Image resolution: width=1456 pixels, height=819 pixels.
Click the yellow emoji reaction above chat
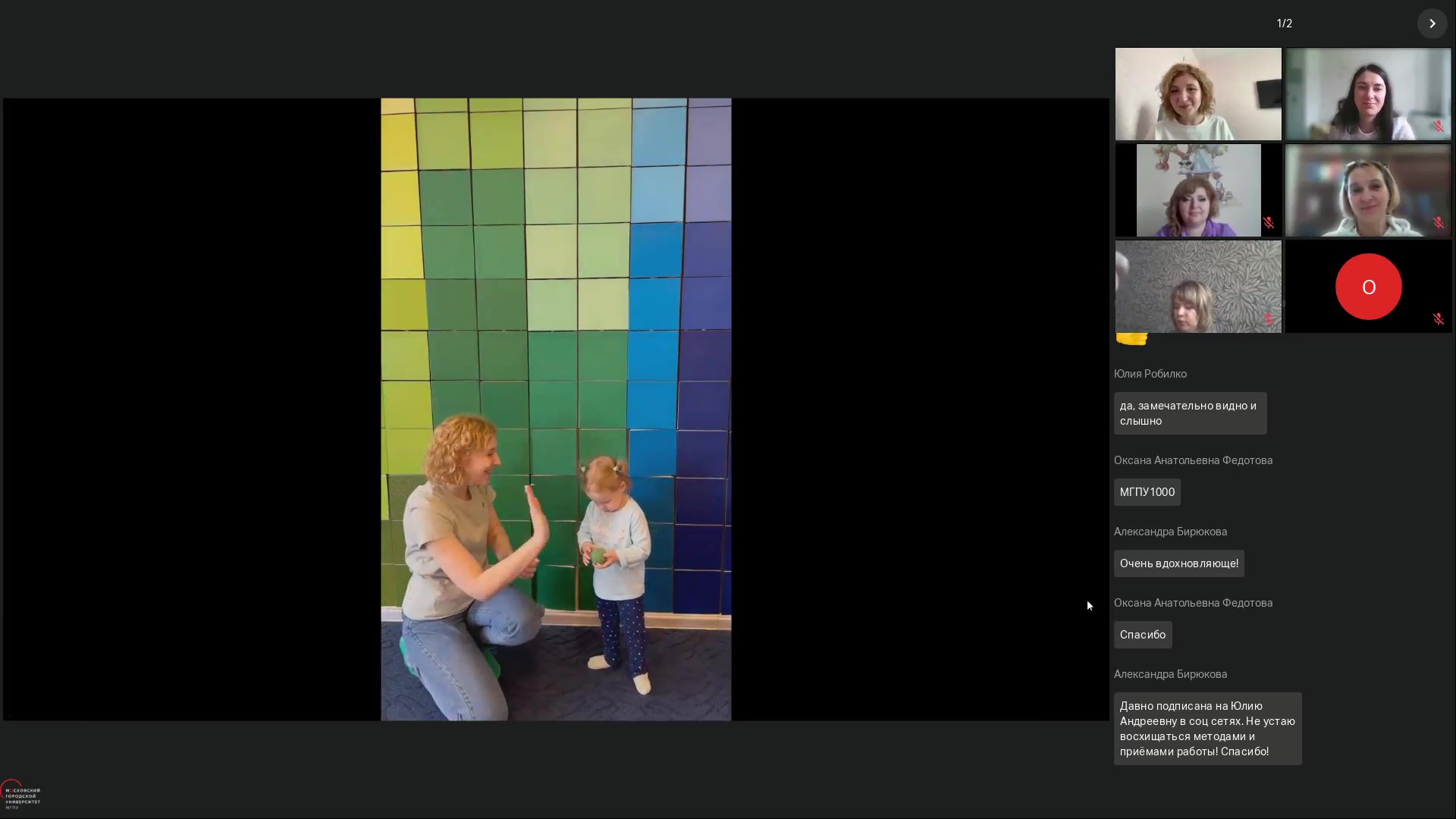click(1131, 339)
